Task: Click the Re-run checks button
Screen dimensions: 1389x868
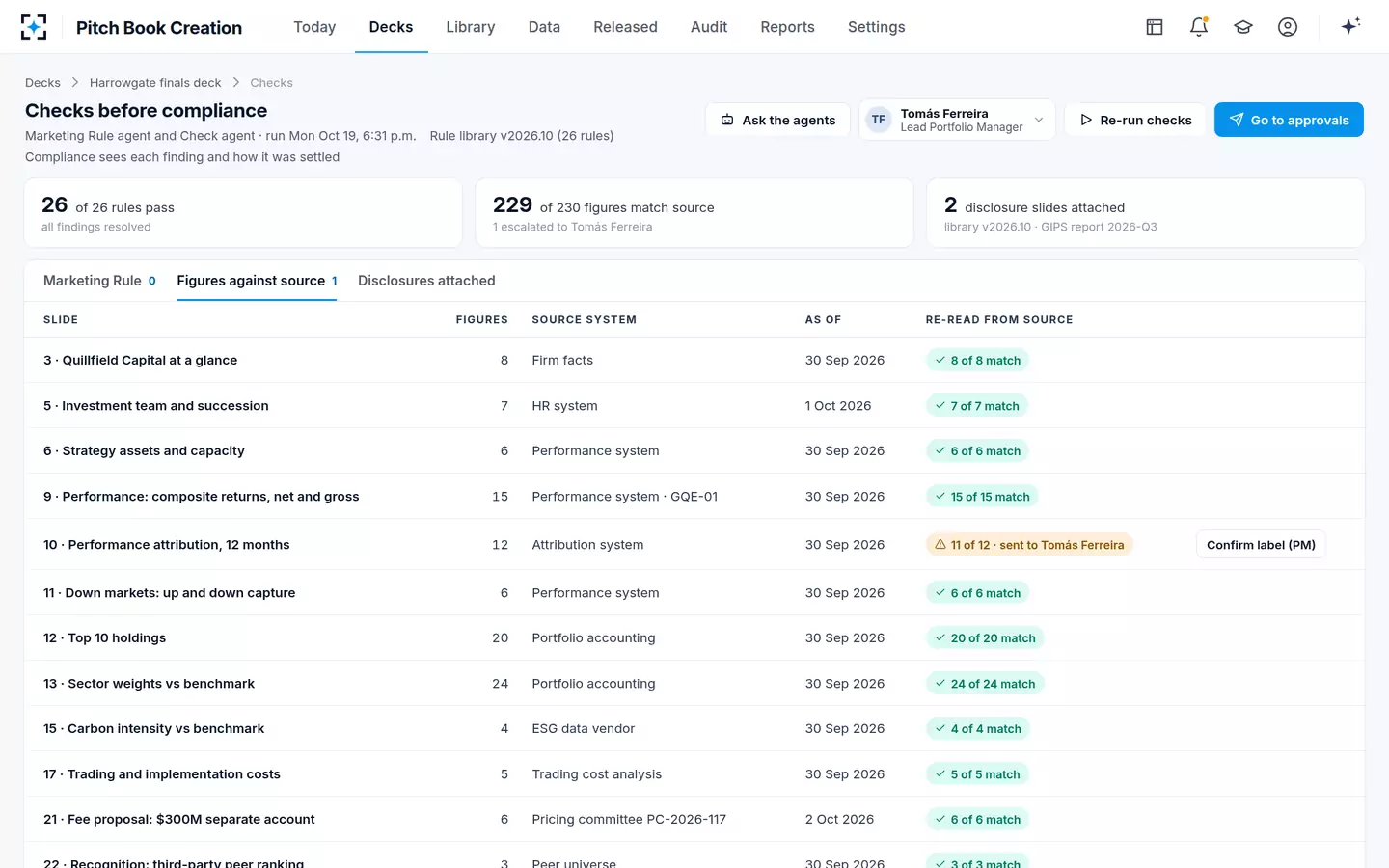Action: (x=1135, y=120)
